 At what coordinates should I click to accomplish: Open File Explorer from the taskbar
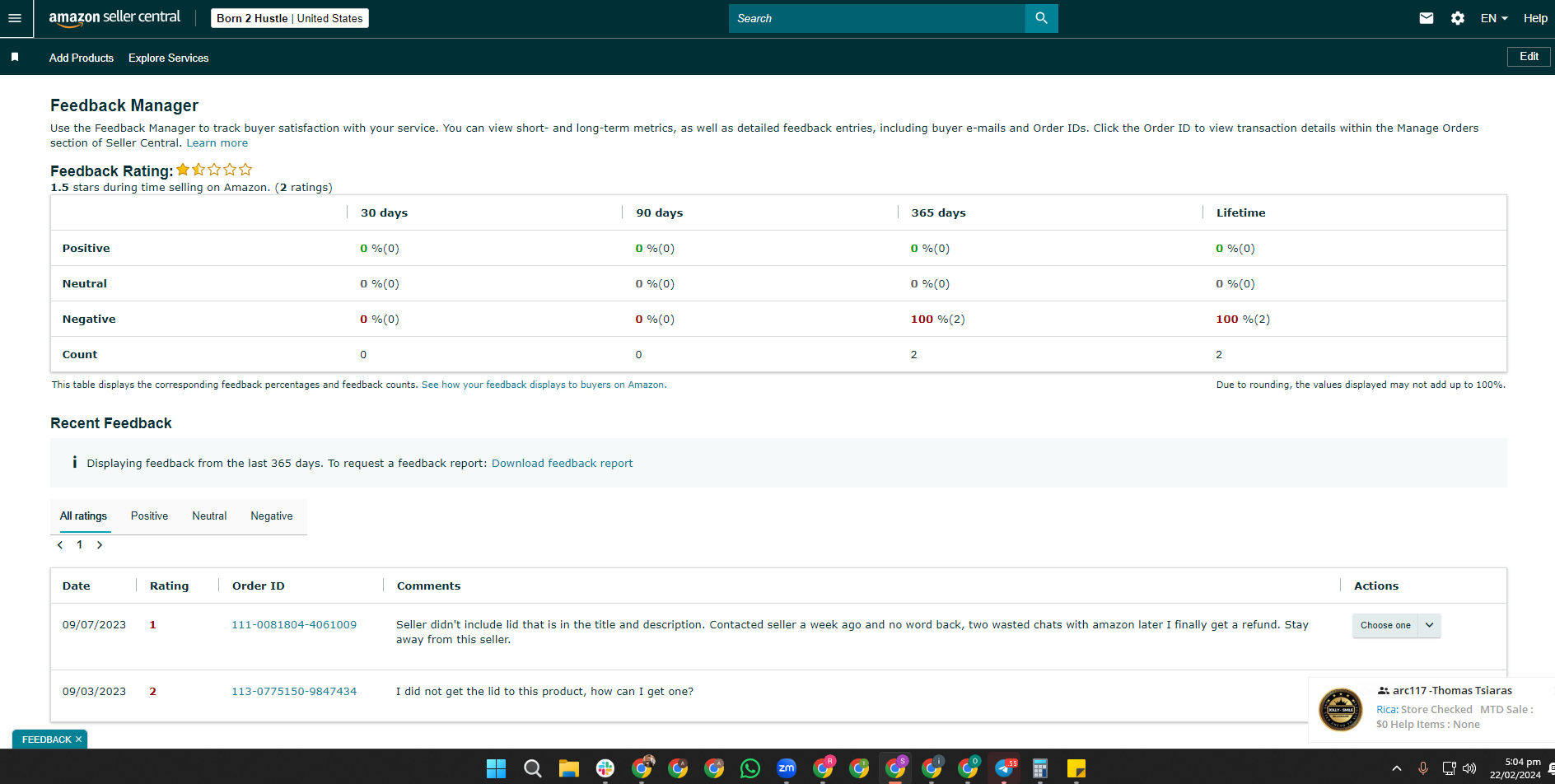click(x=568, y=768)
